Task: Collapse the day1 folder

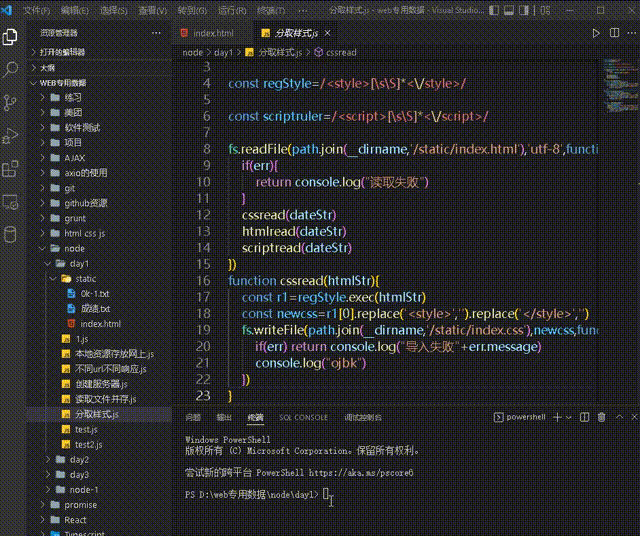Action: (79, 263)
